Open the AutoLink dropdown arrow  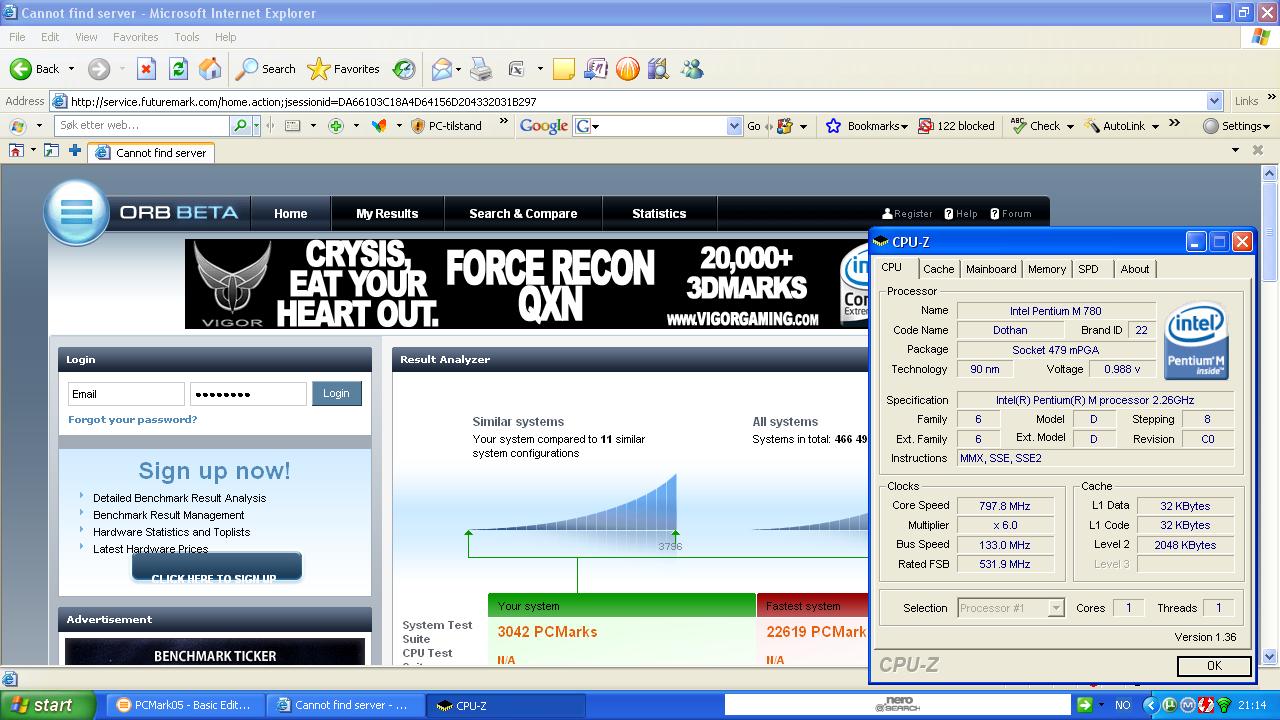(x=1155, y=127)
